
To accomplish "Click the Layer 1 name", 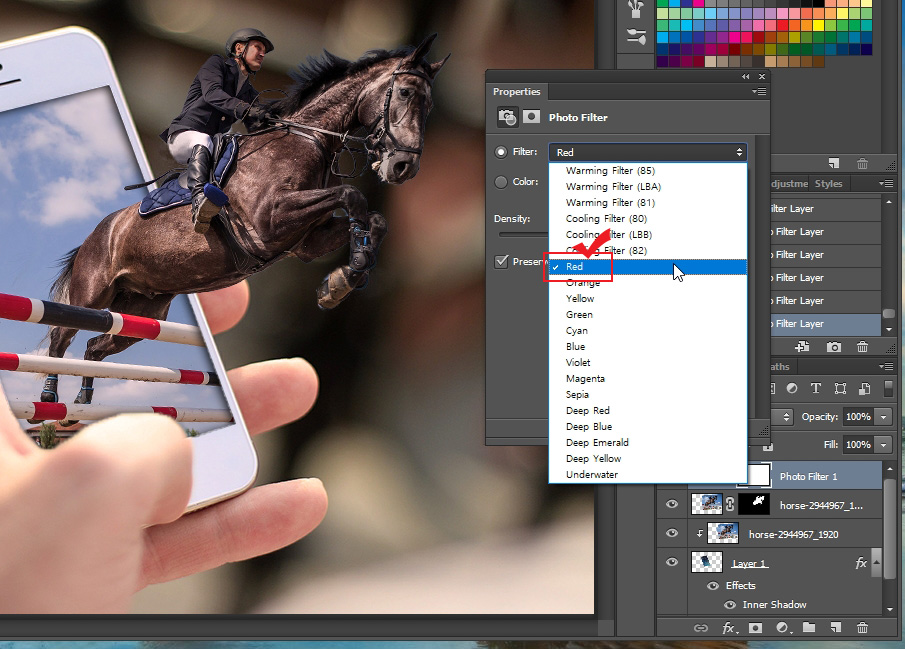I will pyautogui.click(x=750, y=563).
